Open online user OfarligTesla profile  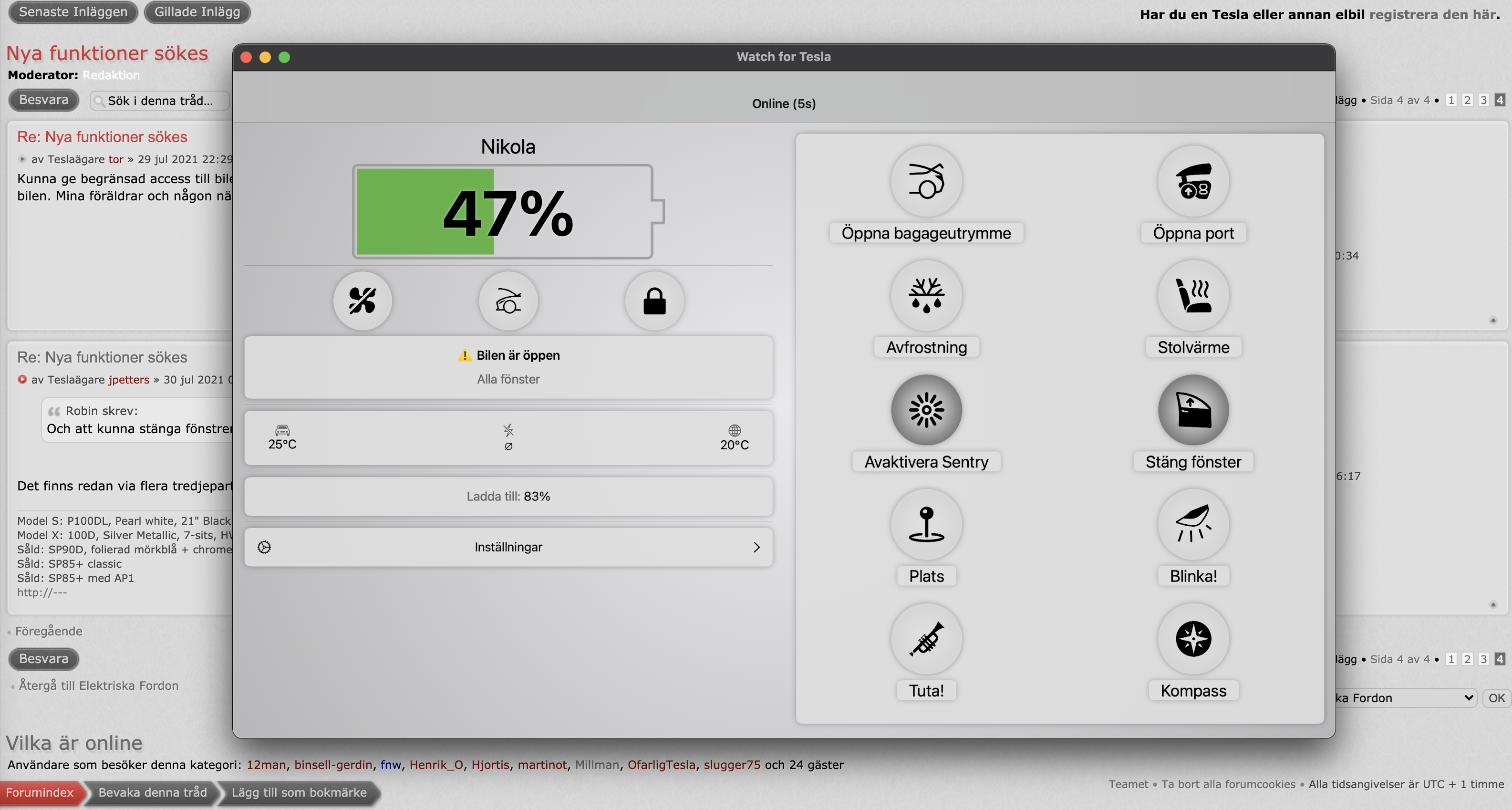click(662, 765)
